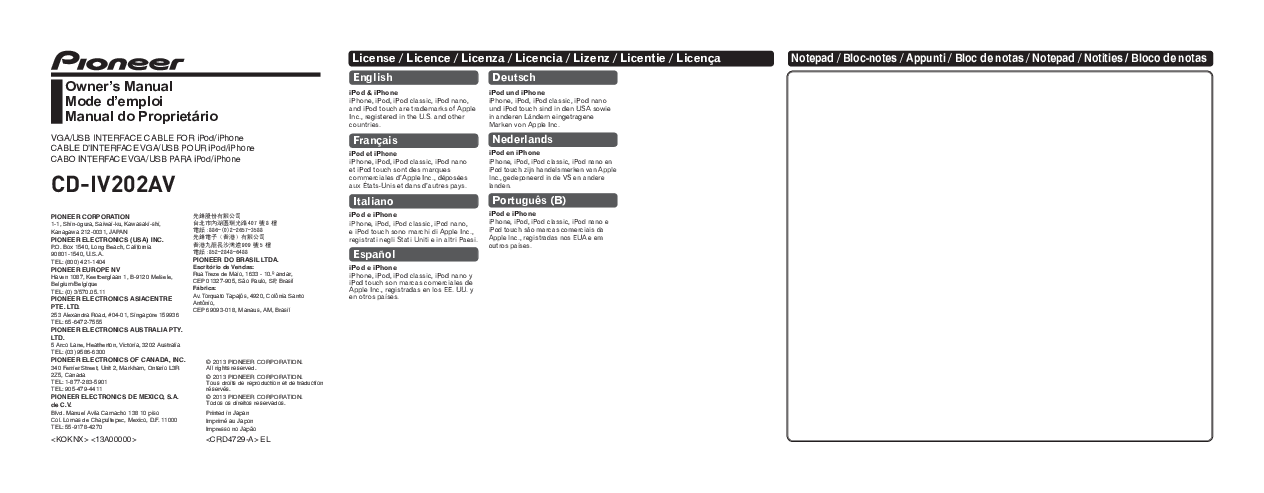Click 'Escritório de Vendas:' label
Image resolution: width=1264 pixels, height=493 pixels.
(223, 267)
